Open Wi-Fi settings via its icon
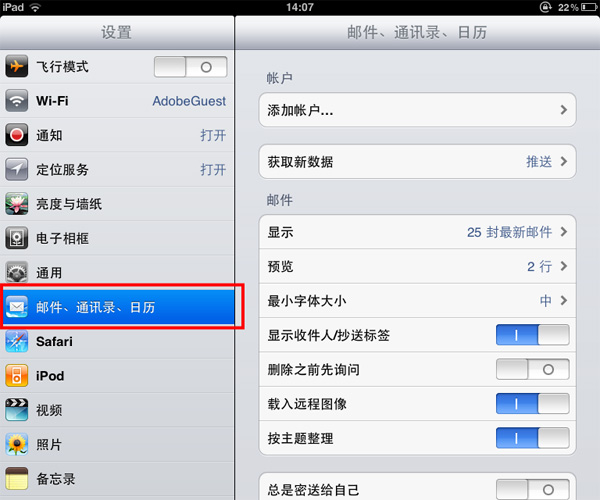Screen dimensions: 600x500 [x=16, y=101]
